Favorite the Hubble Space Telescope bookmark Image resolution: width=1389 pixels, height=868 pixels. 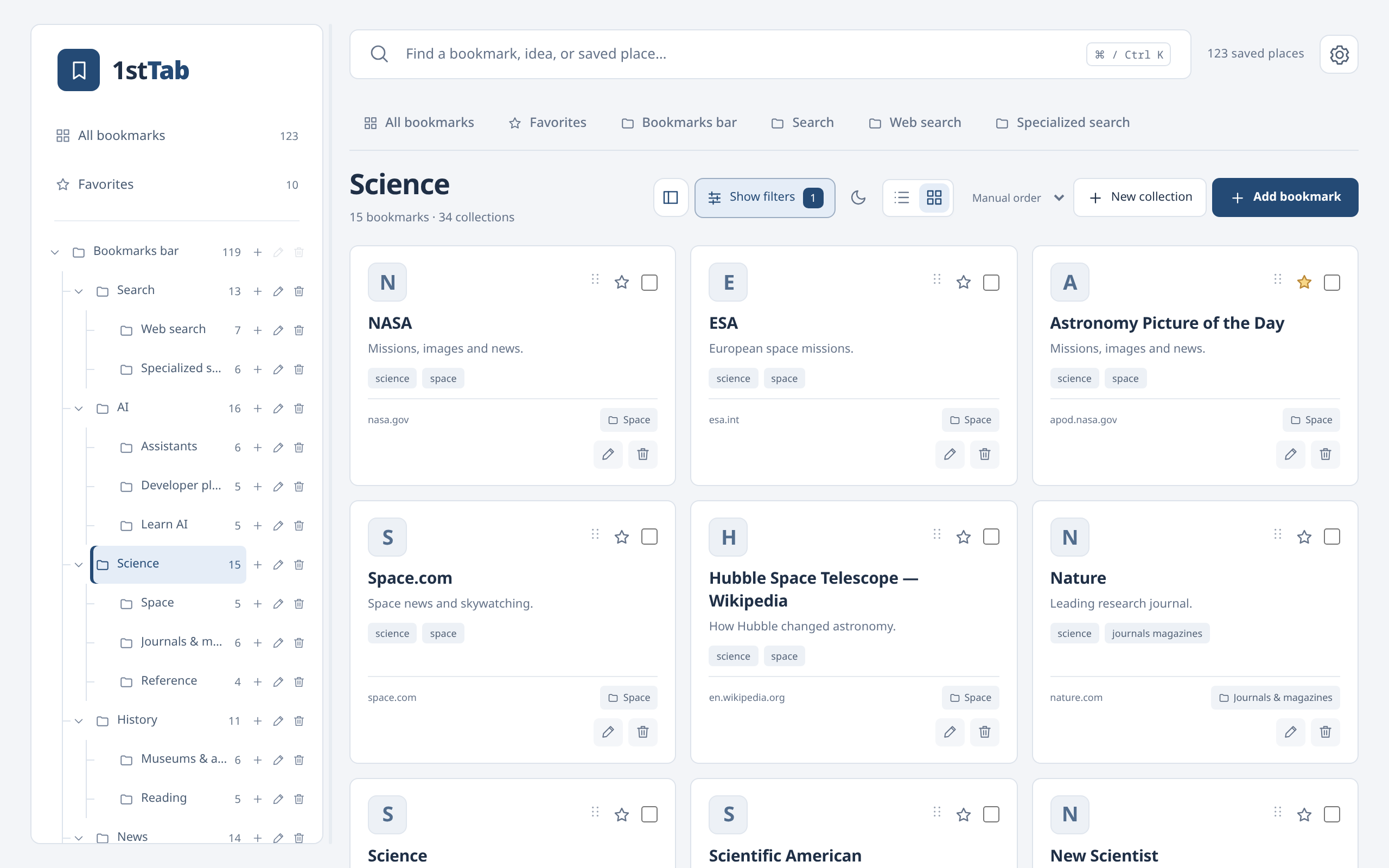pyautogui.click(x=963, y=536)
